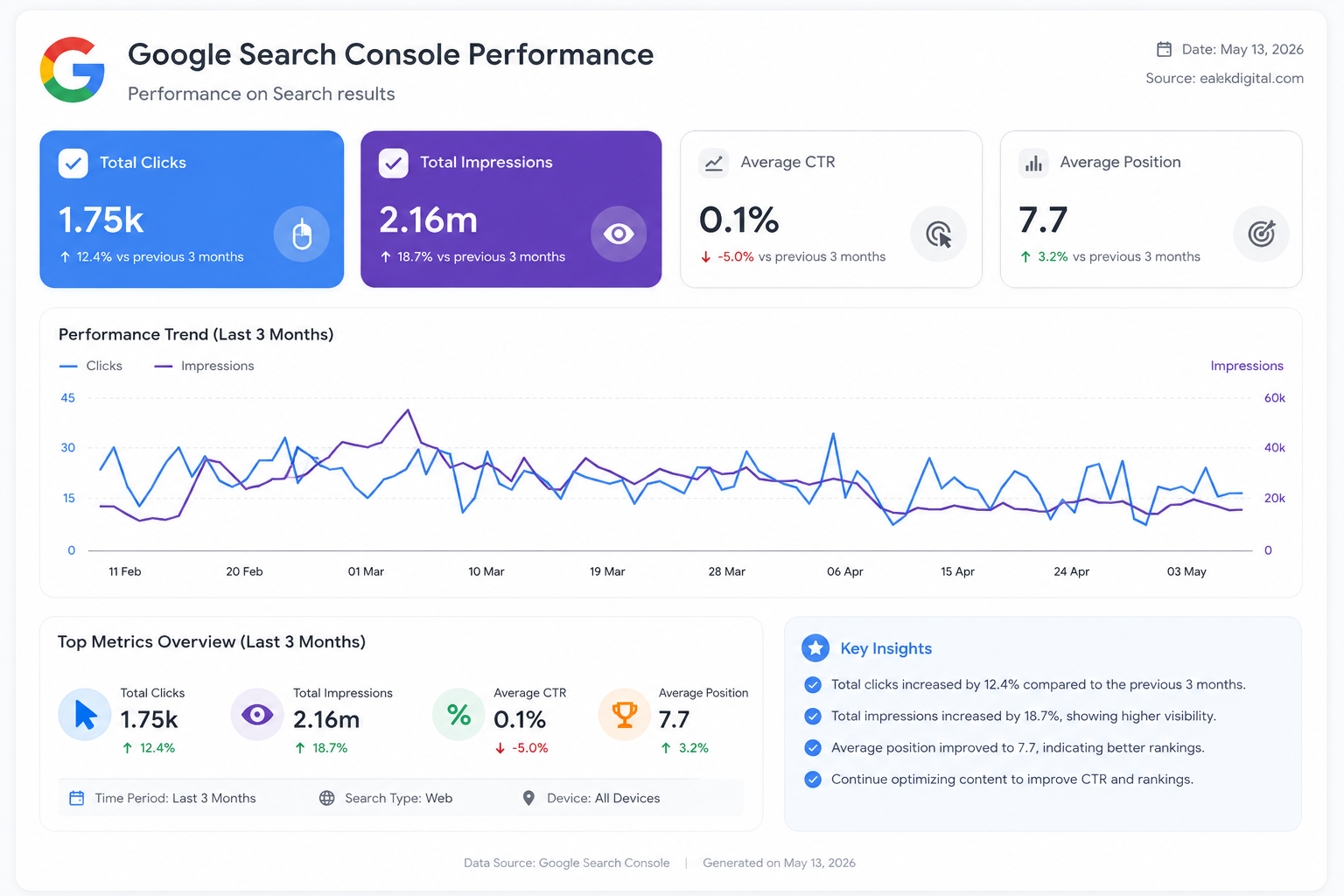
Task: Select the bar chart icon beside Average Position
Action: tap(1034, 163)
